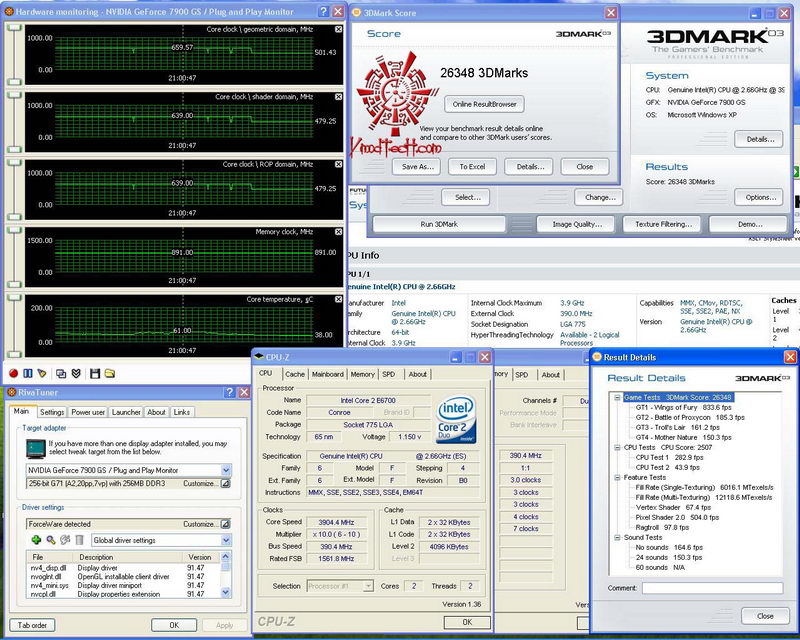Close the Core clock ROP domain graph

pyautogui.click(x=338, y=164)
